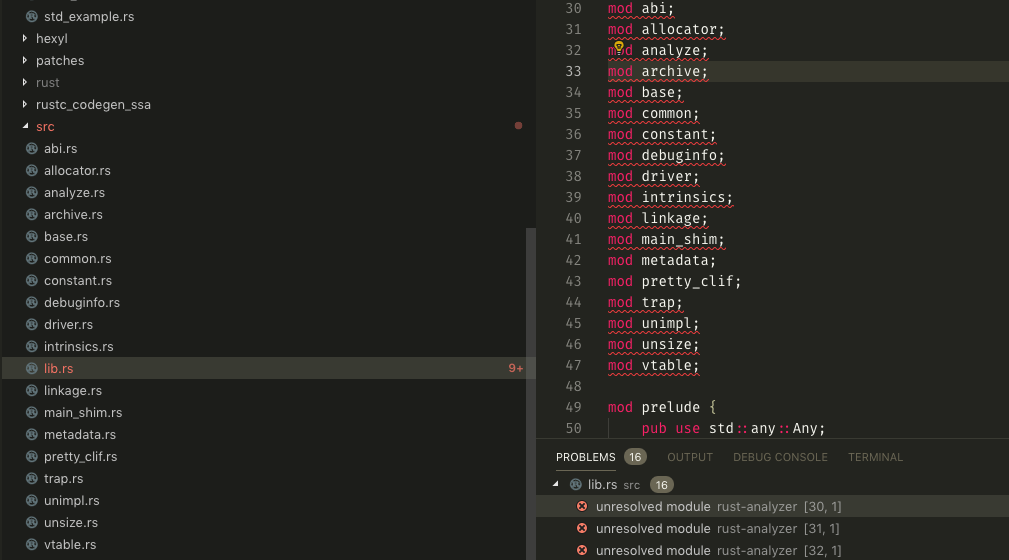Viewport: 1009px width, 560px height.
Task: Click the Rust icon beside allocator.rs
Action: coord(32,171)
